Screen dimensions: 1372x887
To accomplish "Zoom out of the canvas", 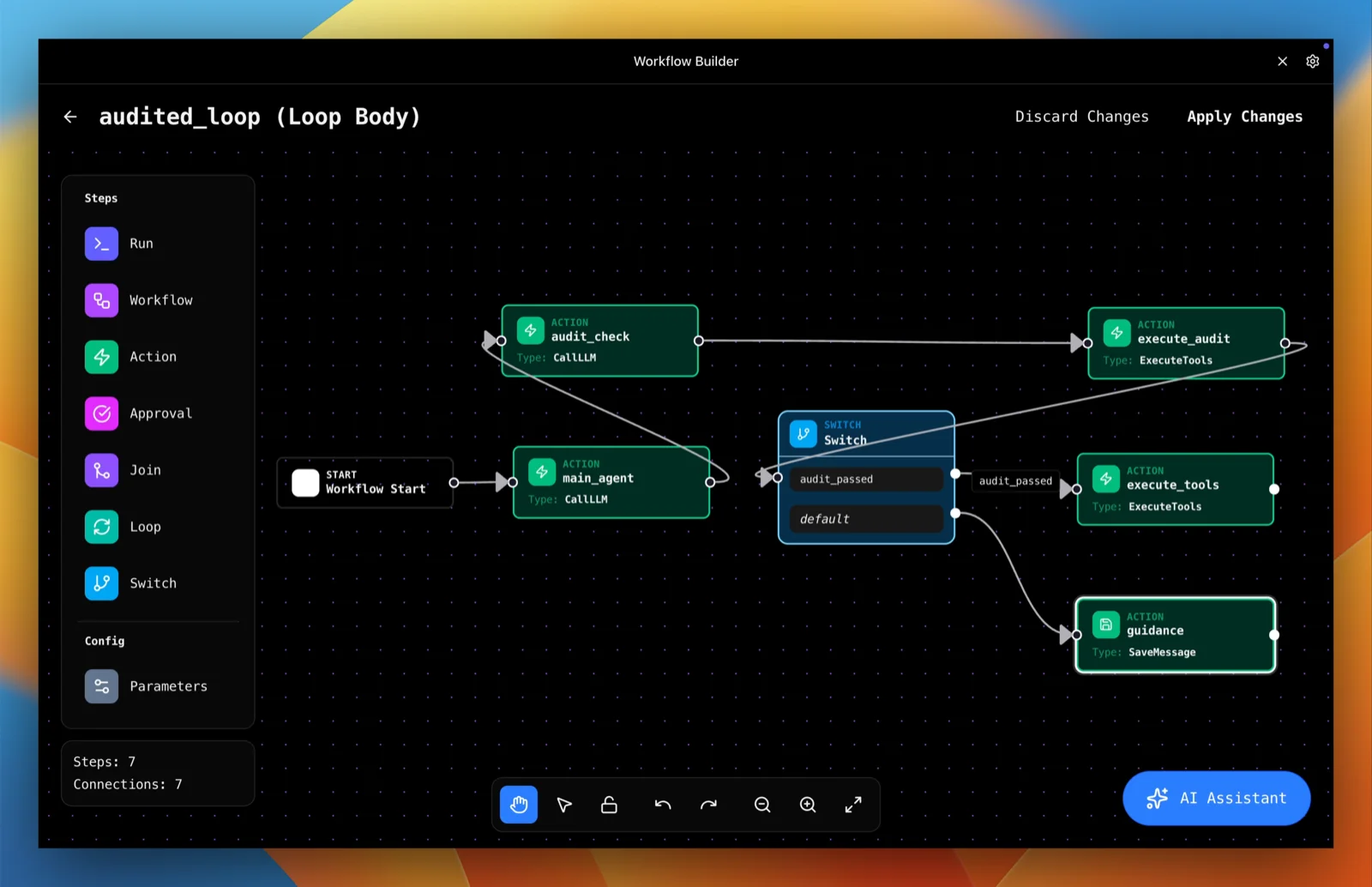I will 762,805.
